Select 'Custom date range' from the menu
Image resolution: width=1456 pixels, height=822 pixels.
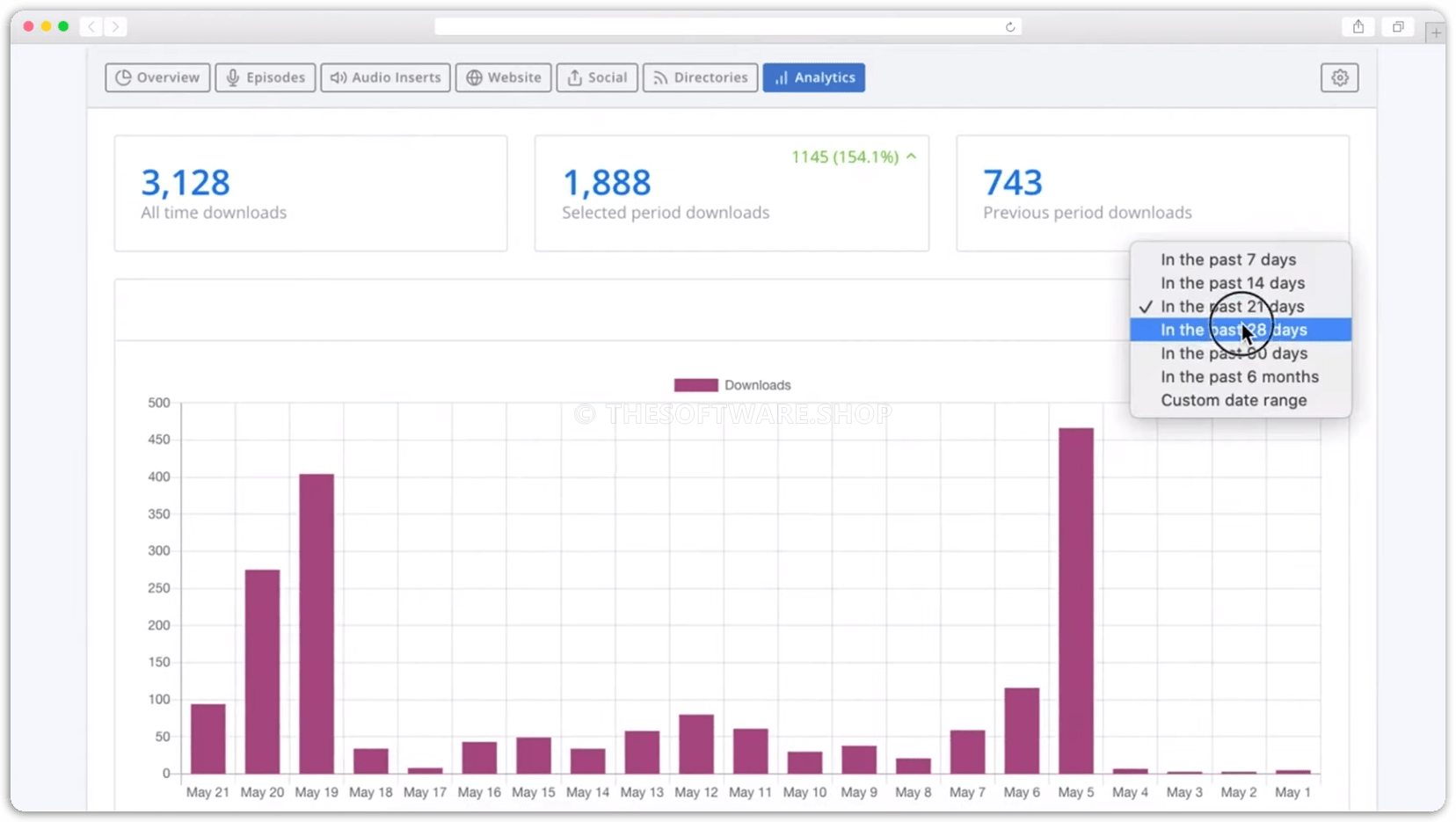[1234, 400]
